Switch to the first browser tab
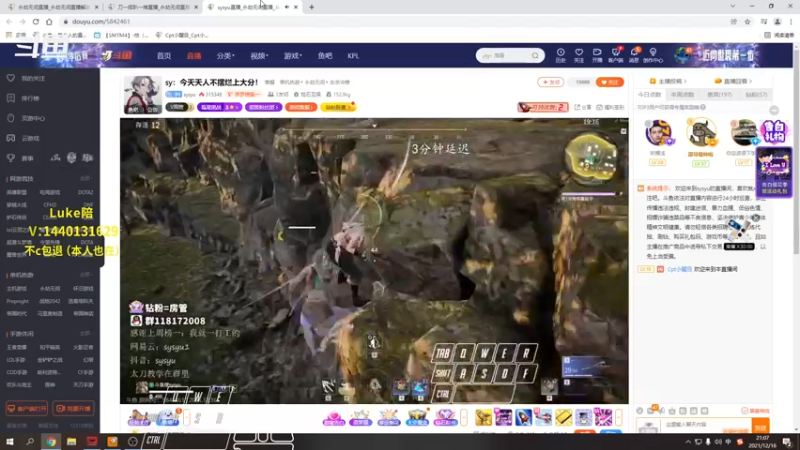This screenshot has height=450, width=800. pos(51,7)
